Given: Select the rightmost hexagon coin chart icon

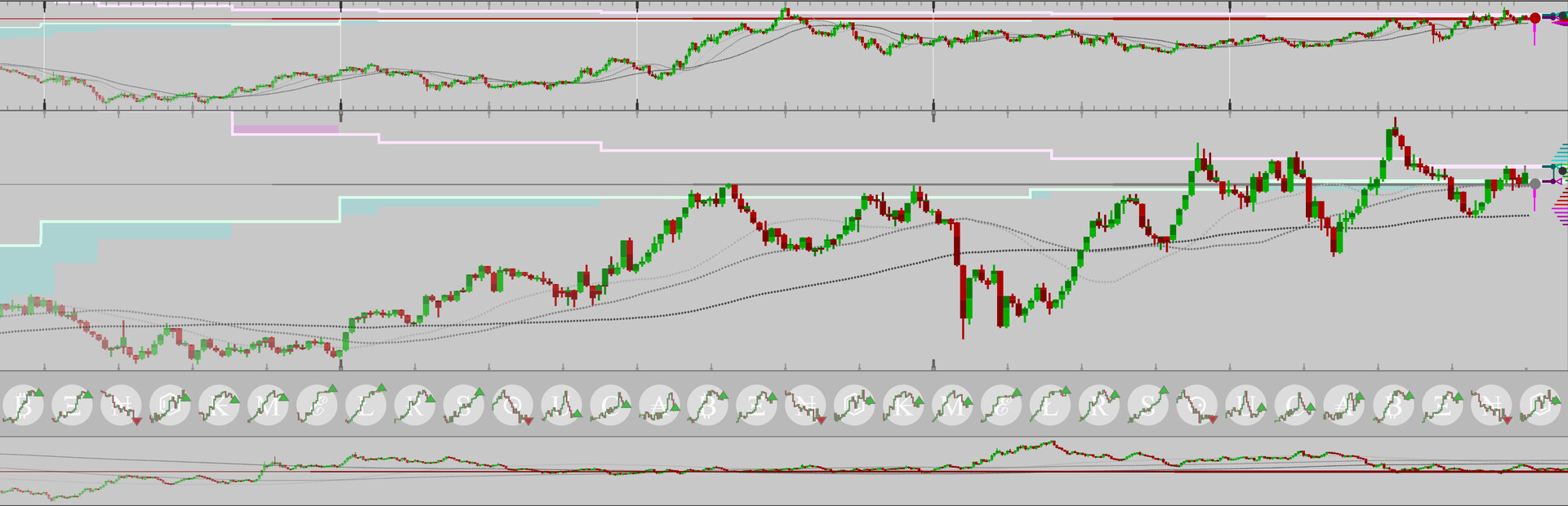Looking at the screenshot, I should coord(1542,405).
